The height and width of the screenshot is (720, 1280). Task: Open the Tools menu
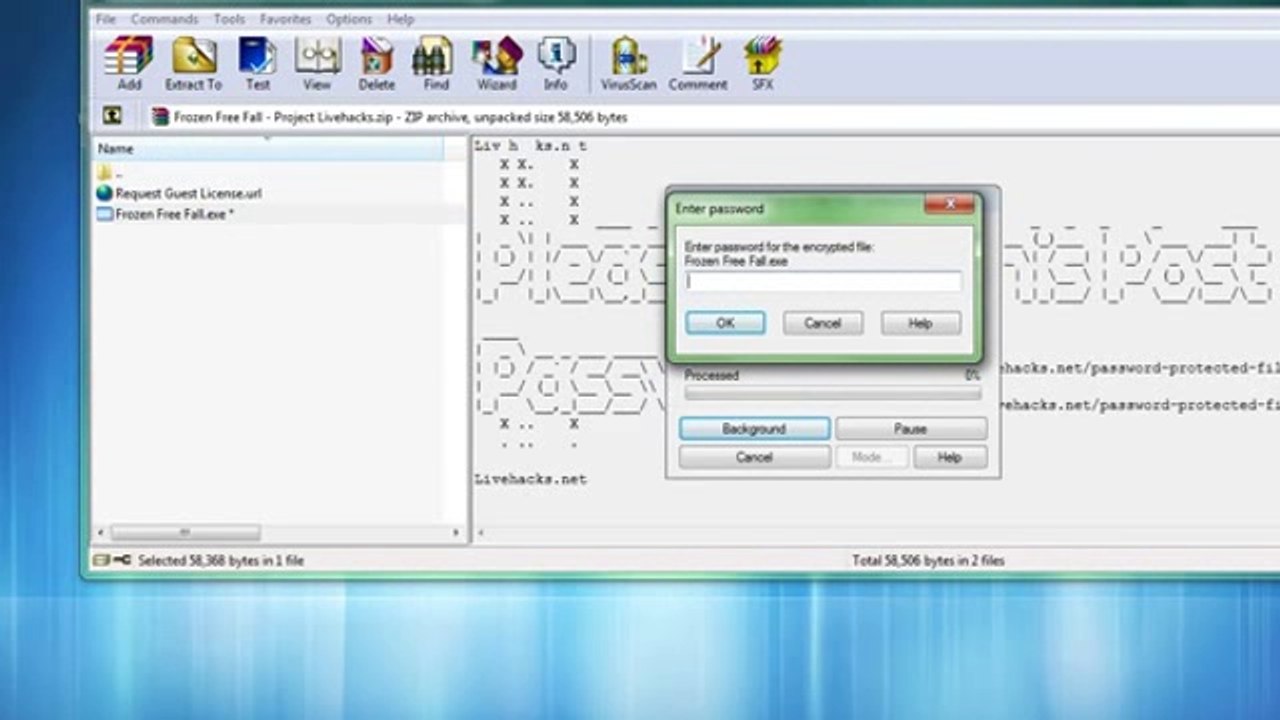[x=229, y=19]
